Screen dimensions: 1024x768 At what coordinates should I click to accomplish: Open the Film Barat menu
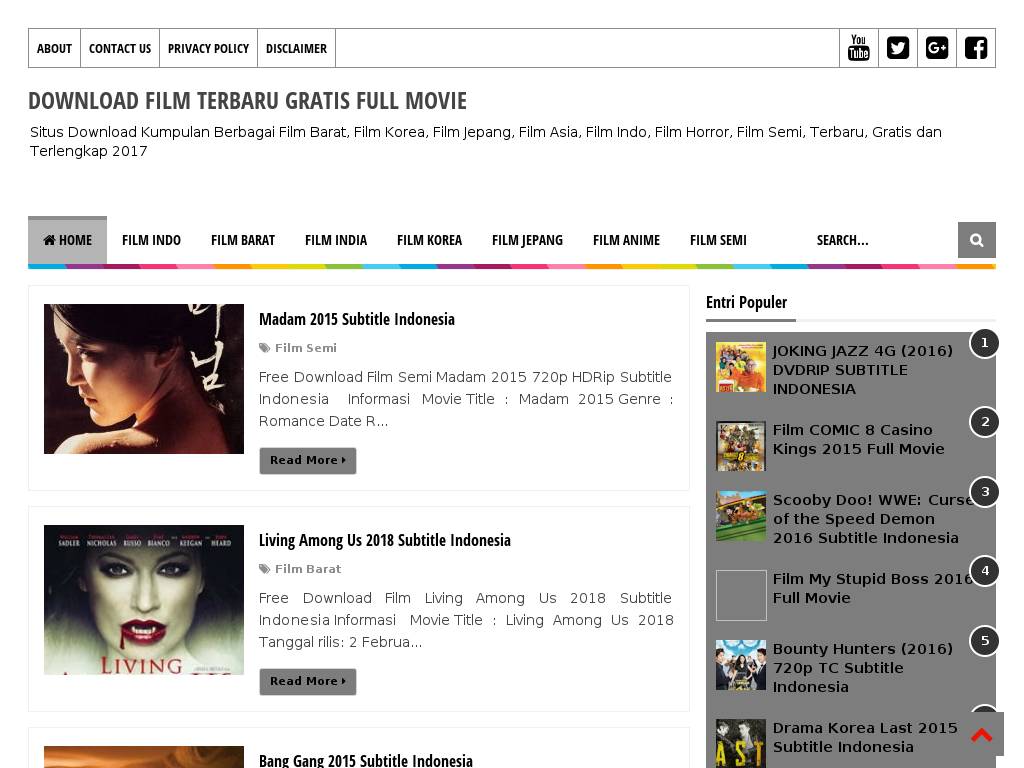(x=242, y=240)
